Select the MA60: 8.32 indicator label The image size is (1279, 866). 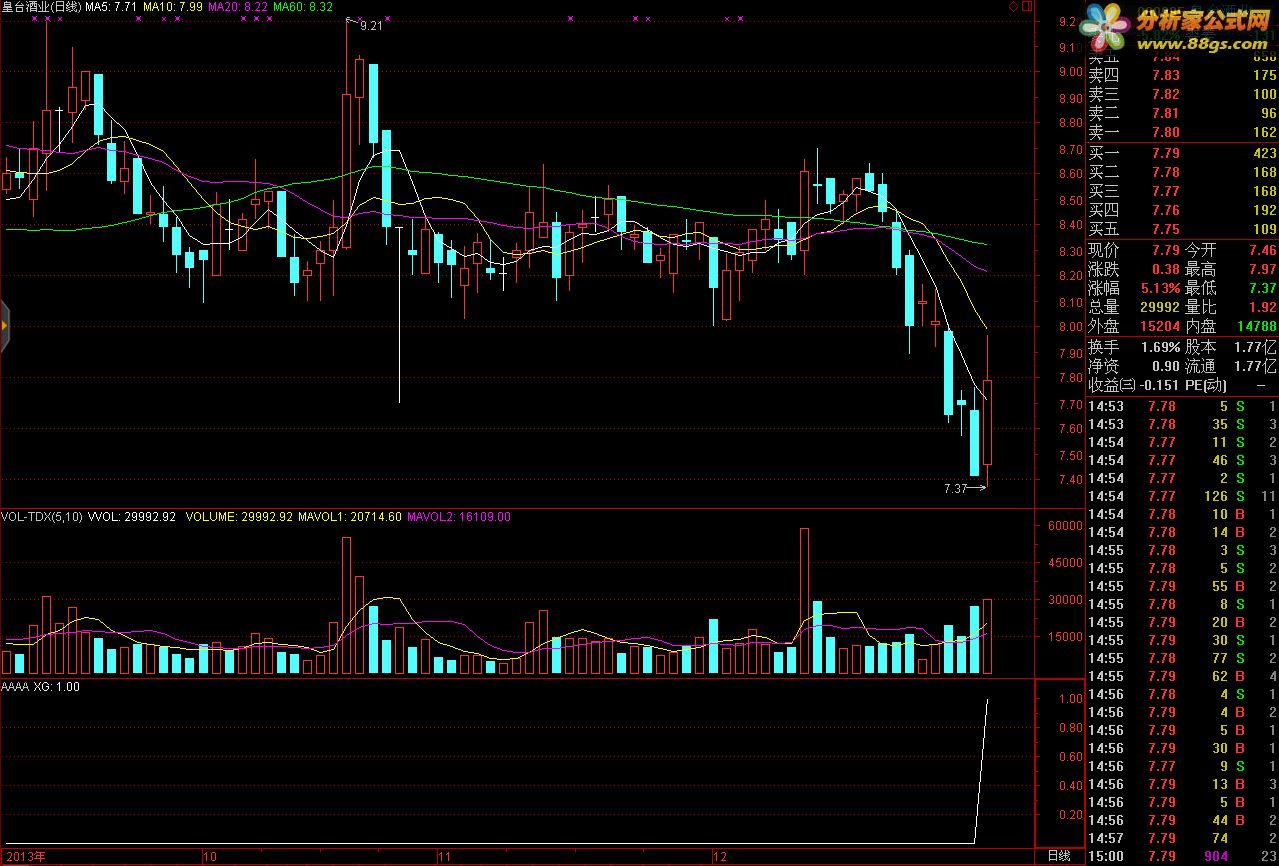click(303, 7)
